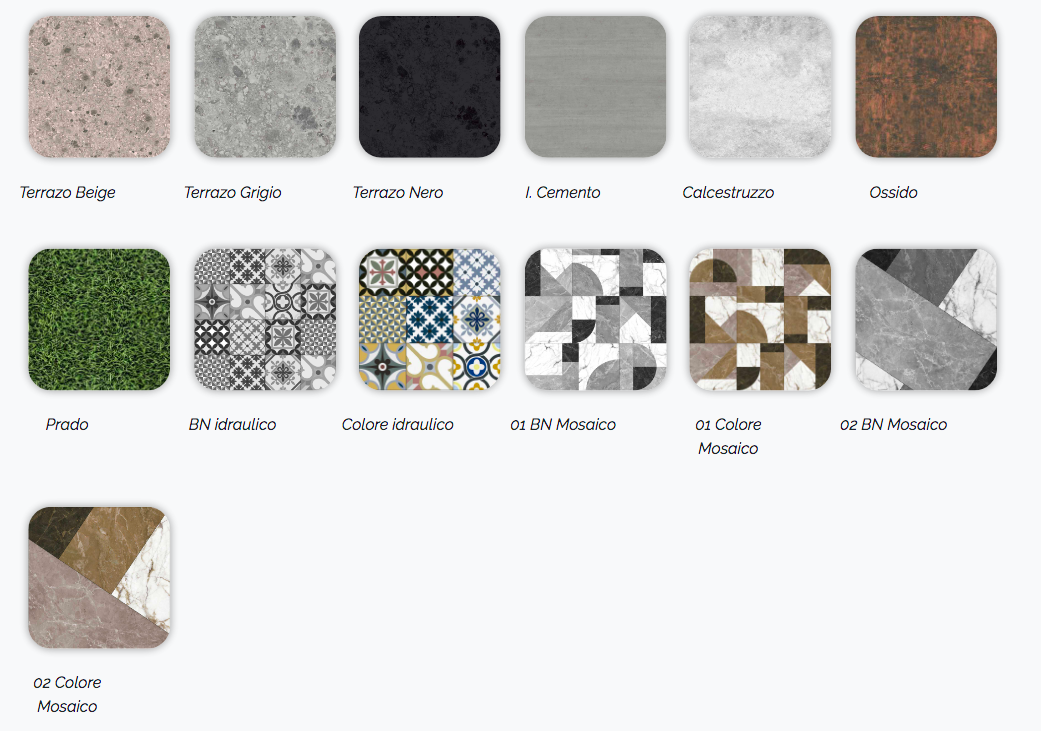Choose the Terrazo Grigio texture tile

(265, 87)
